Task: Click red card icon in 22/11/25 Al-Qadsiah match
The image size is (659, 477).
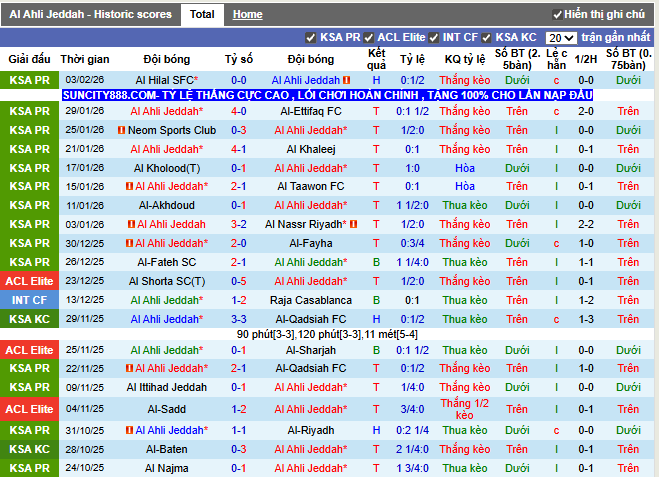Action: click(x=129, y=369)
